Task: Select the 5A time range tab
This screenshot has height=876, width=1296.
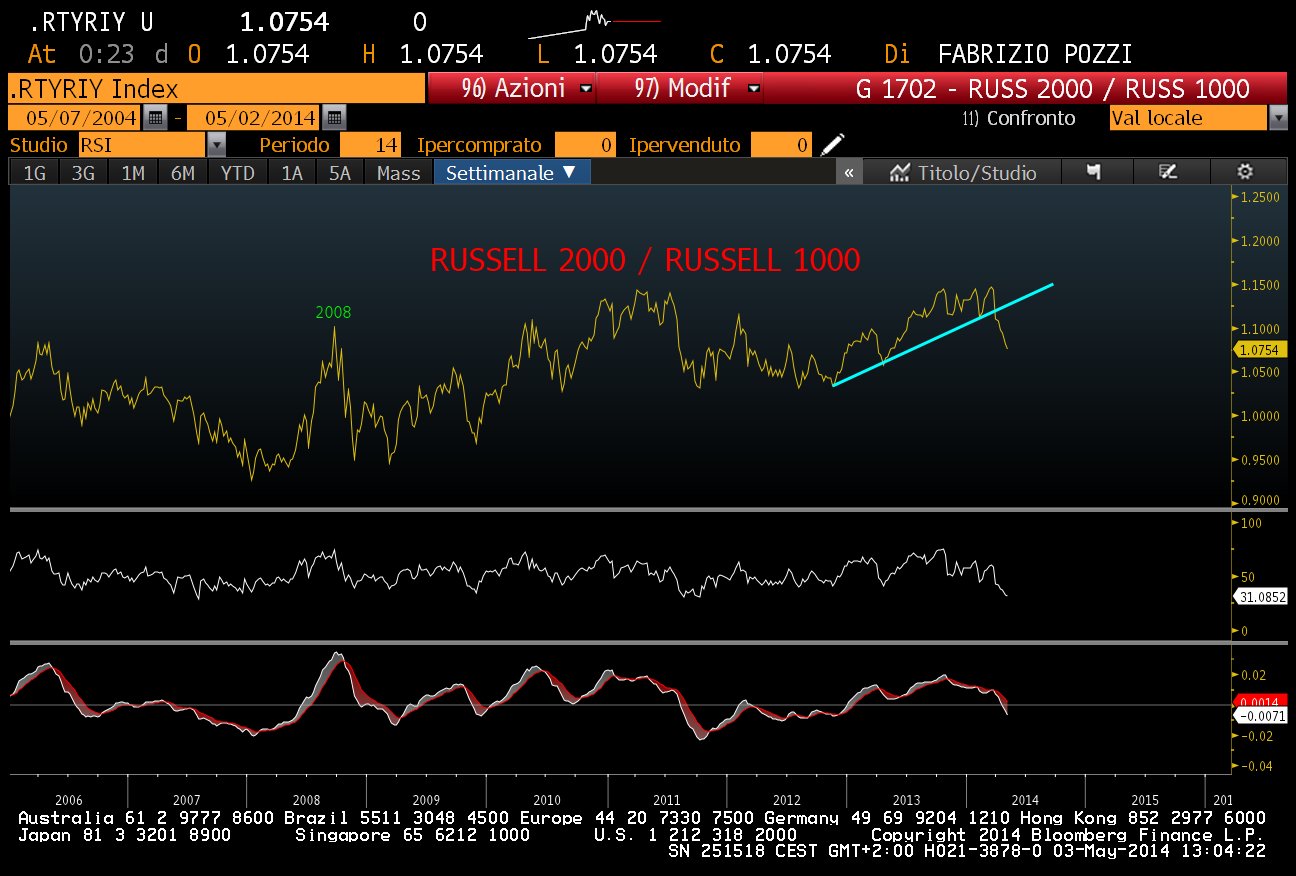Action: click(341, 173)
